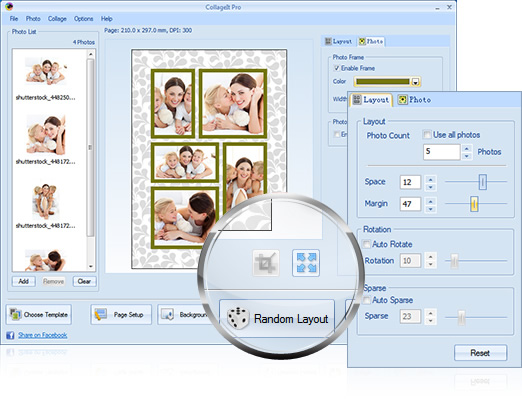522x399 pixels.
Task: Click the Photo Count input field
Action: pos(442,152)
